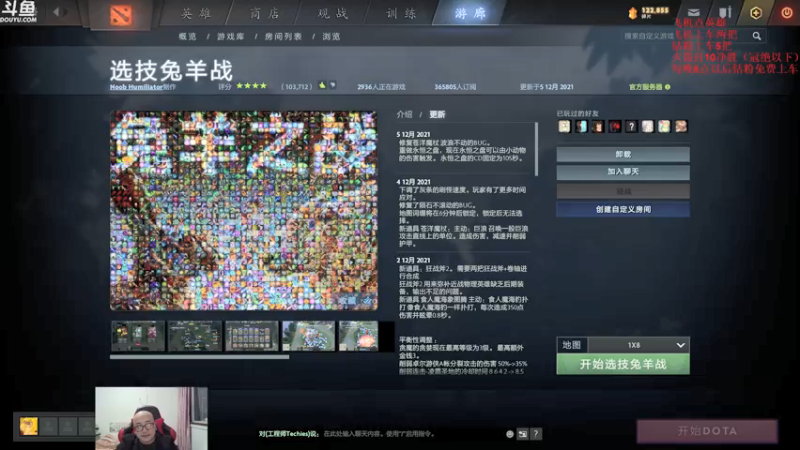Go back with the left arrow icon
The width and height of the screenshot is (800, 450).
point(56,12)
